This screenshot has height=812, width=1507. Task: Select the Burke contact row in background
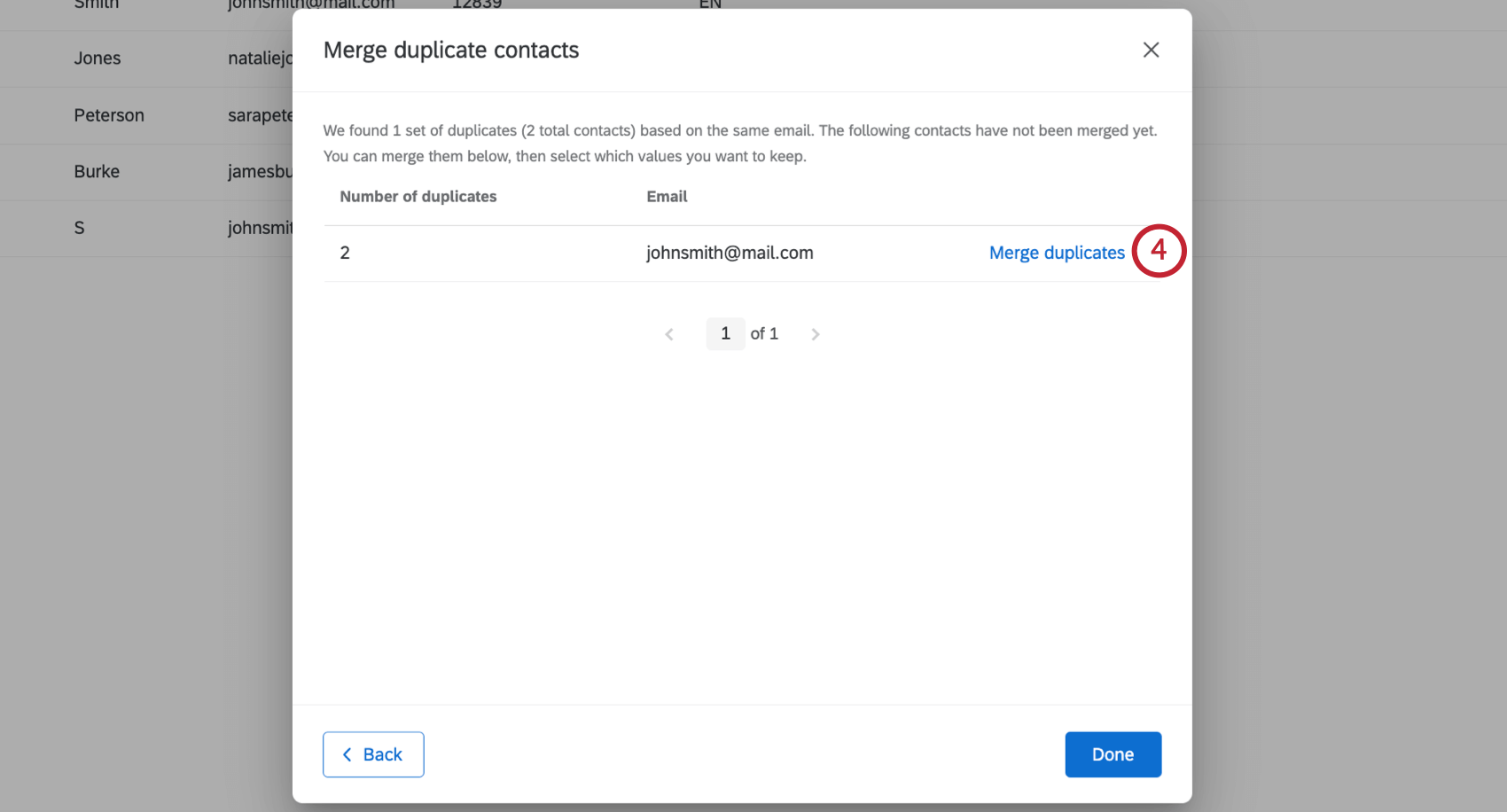click(96, 171)
